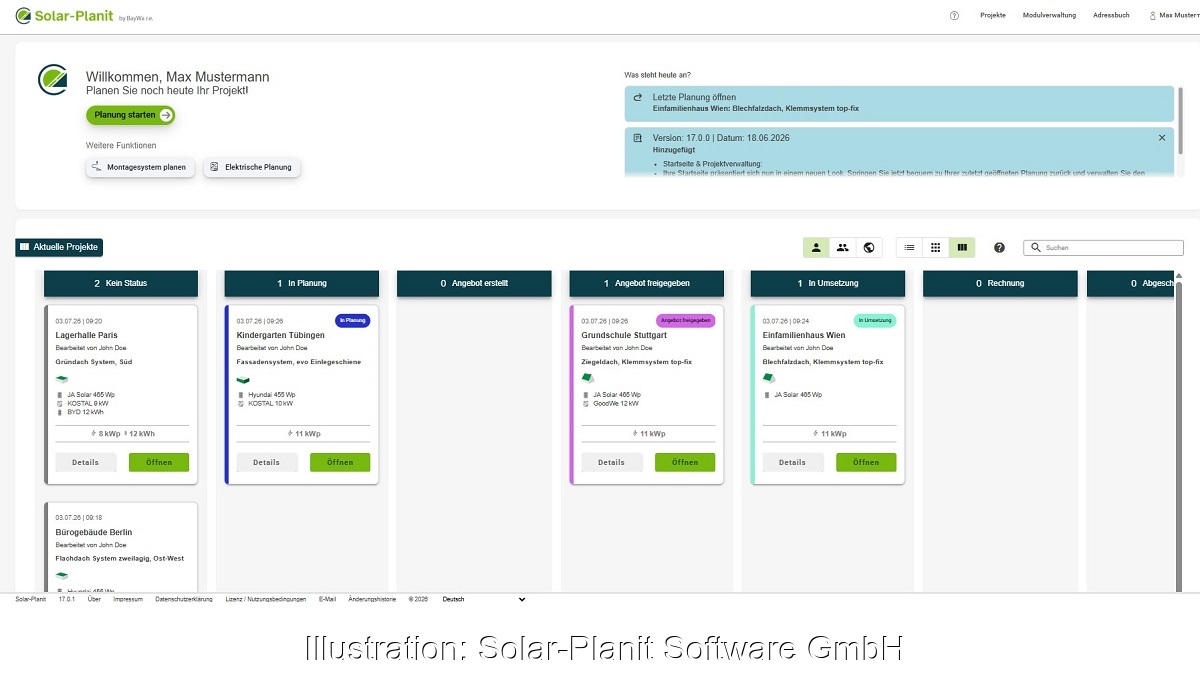Screen dimensions: 1200x680
Task: Click battery icon beside BYD 12 kWh
Action: [60, 412]
